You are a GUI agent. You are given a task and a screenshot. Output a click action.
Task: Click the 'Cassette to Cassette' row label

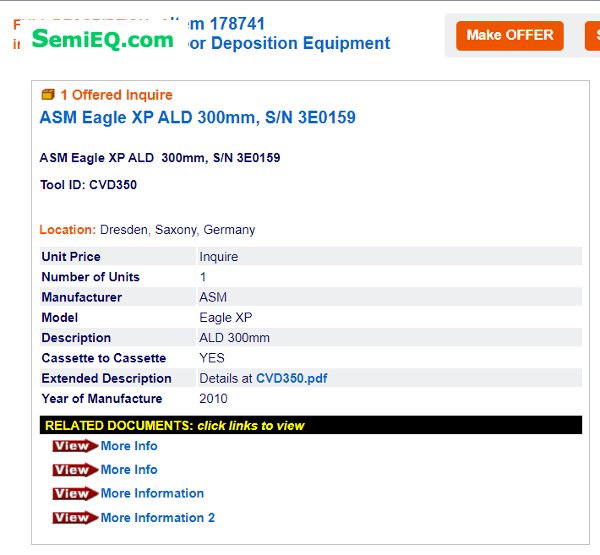point(104,358)
